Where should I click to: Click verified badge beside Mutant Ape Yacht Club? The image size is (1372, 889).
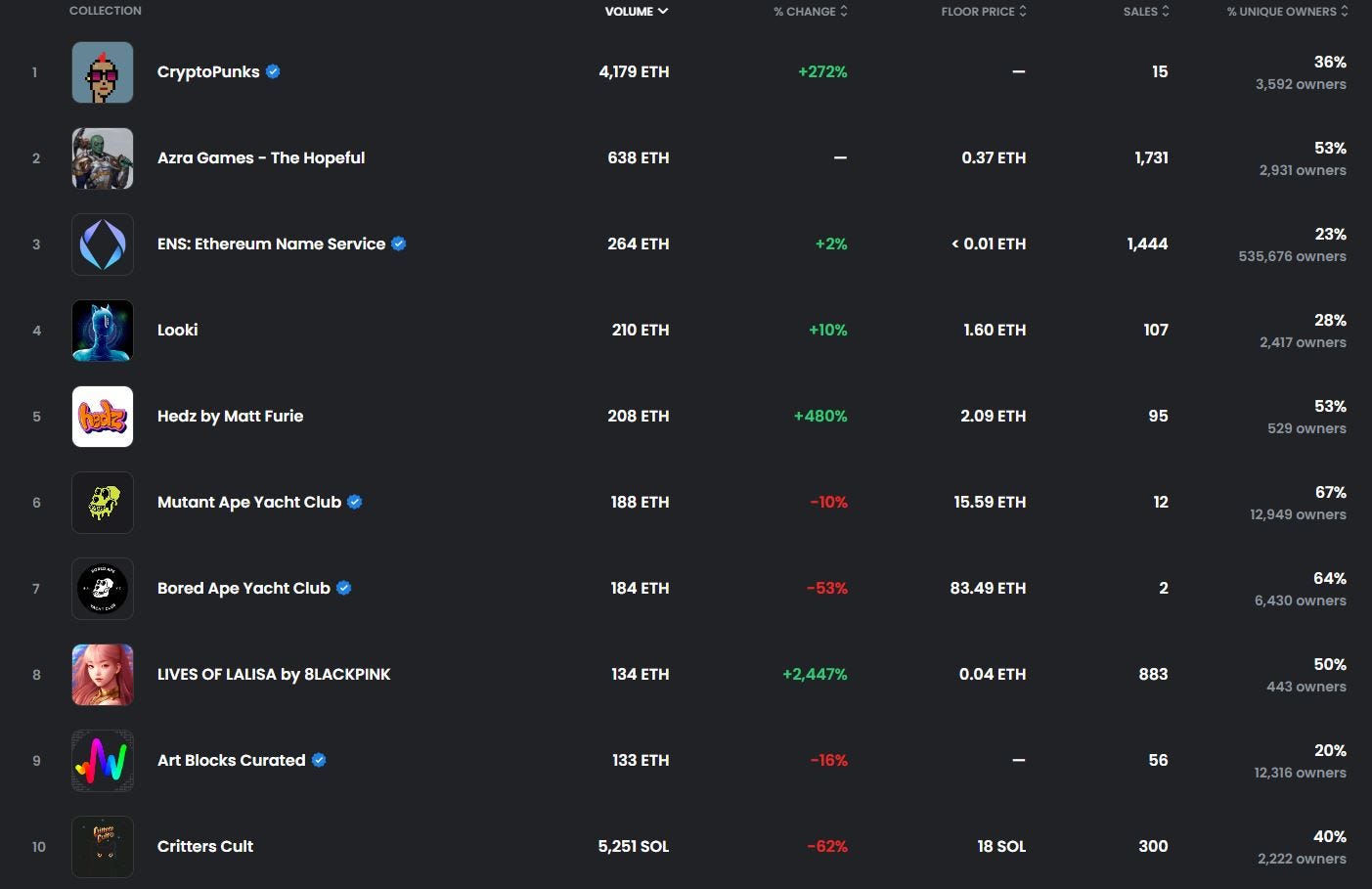[355, 502]
